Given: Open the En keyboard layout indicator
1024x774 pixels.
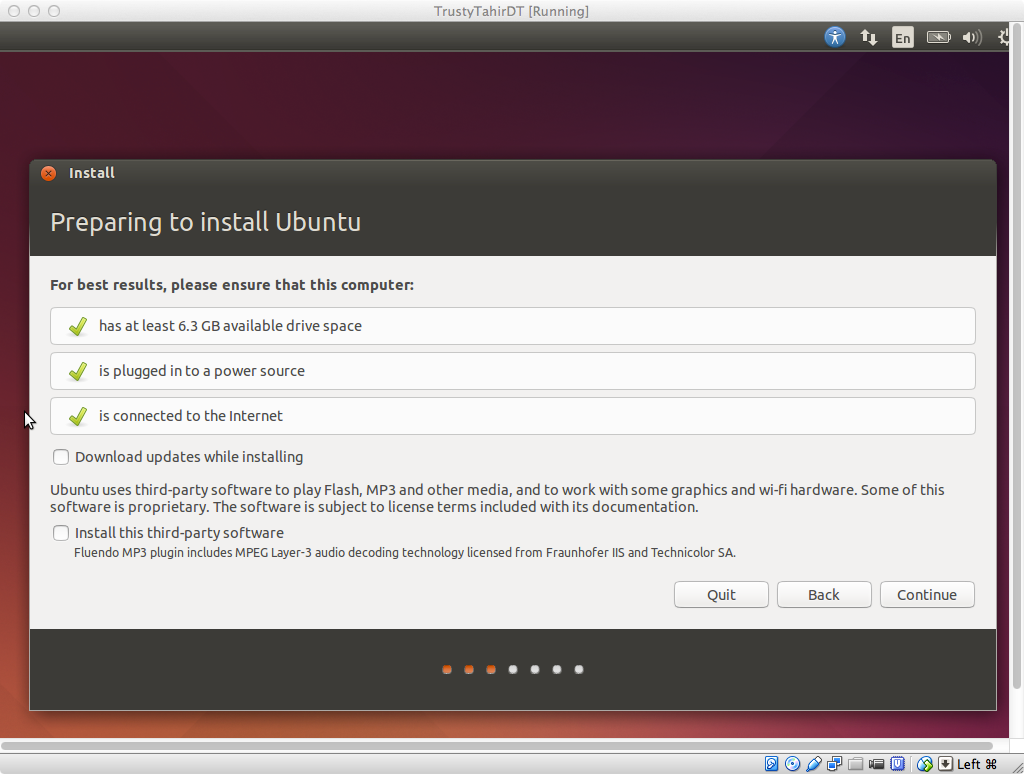Looking at the screenshot, I should 903,38.
